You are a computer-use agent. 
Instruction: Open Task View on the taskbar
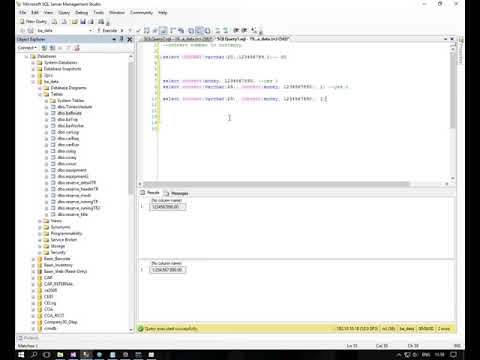click(47, 355)
